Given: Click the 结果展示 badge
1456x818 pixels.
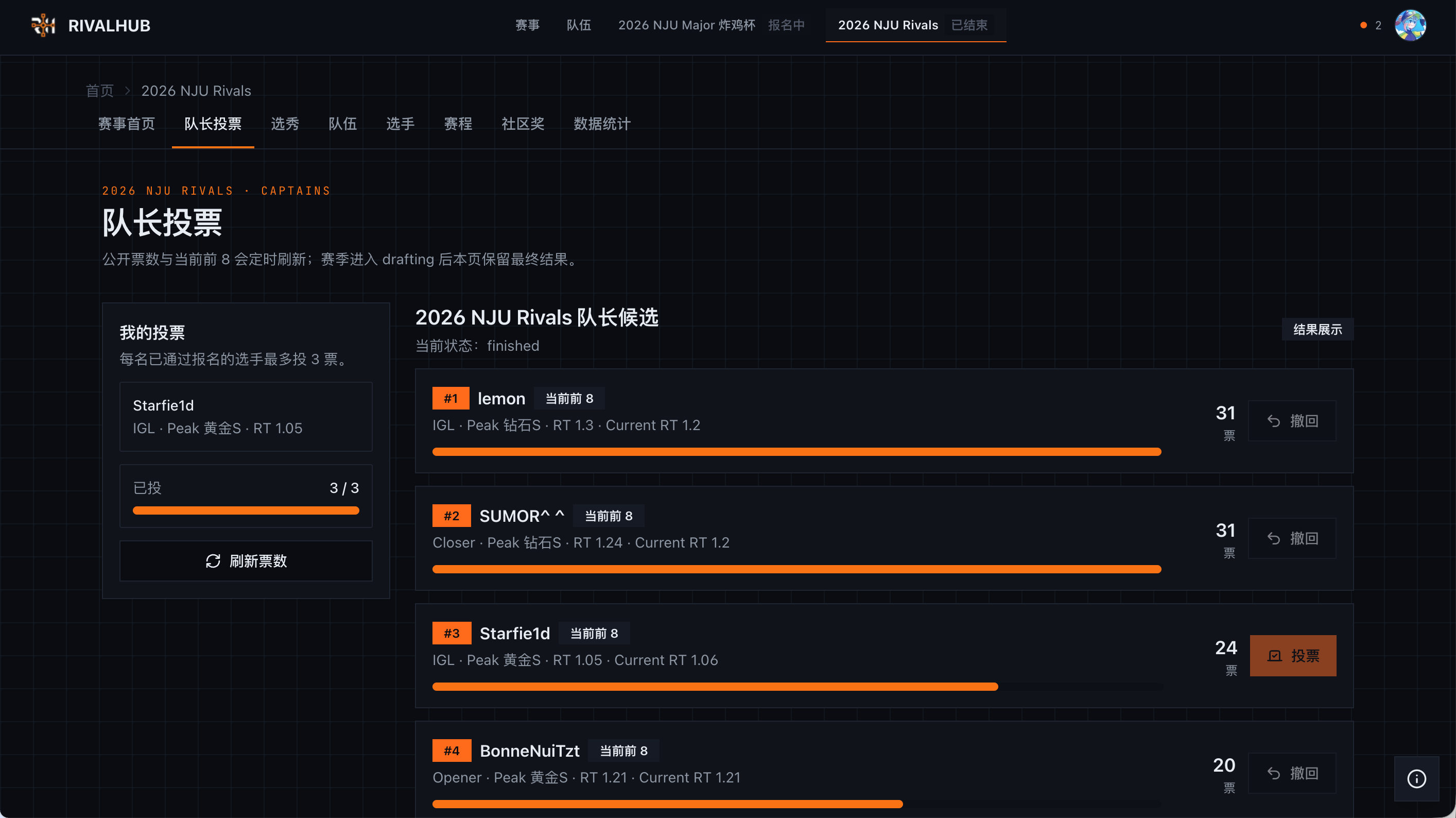Looking at the screenshot, I should pyautogui.click(x=1318, y=330).
